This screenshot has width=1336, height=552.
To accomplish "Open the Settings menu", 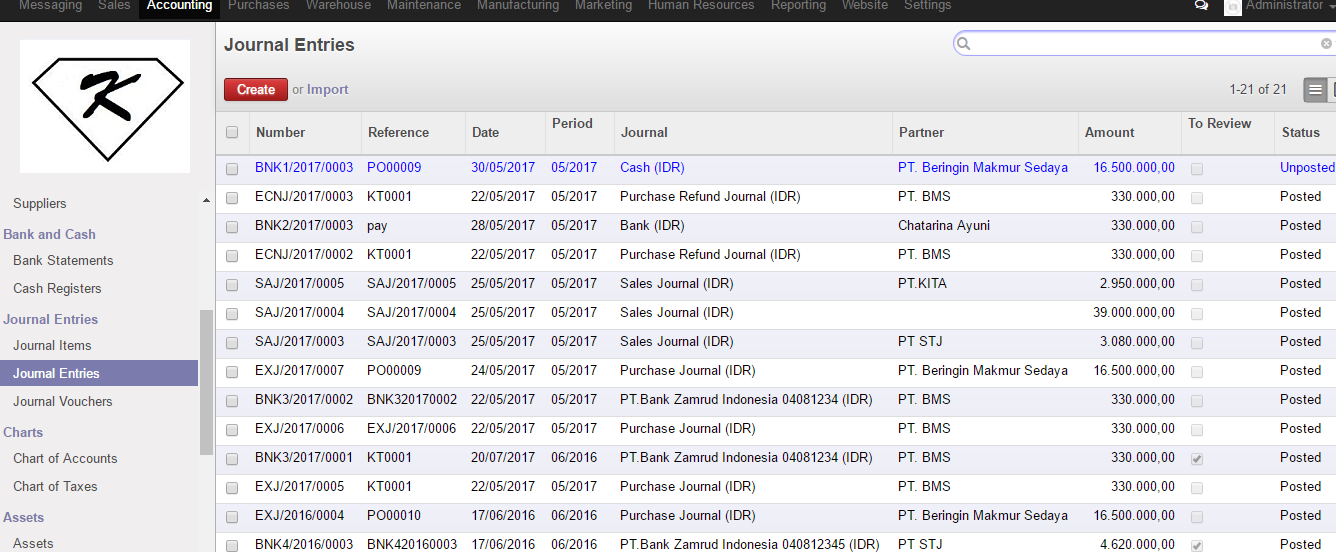I will (928, 6).
